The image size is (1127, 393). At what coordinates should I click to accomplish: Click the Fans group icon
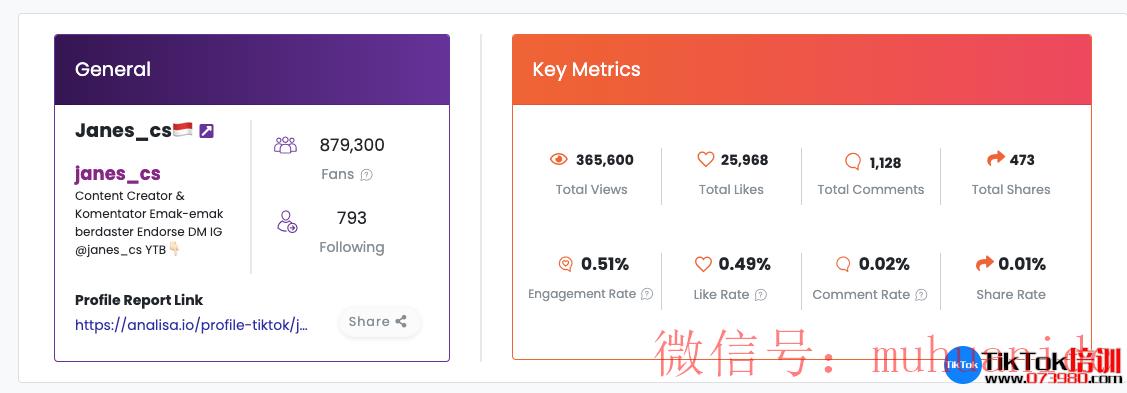[285, 145]
